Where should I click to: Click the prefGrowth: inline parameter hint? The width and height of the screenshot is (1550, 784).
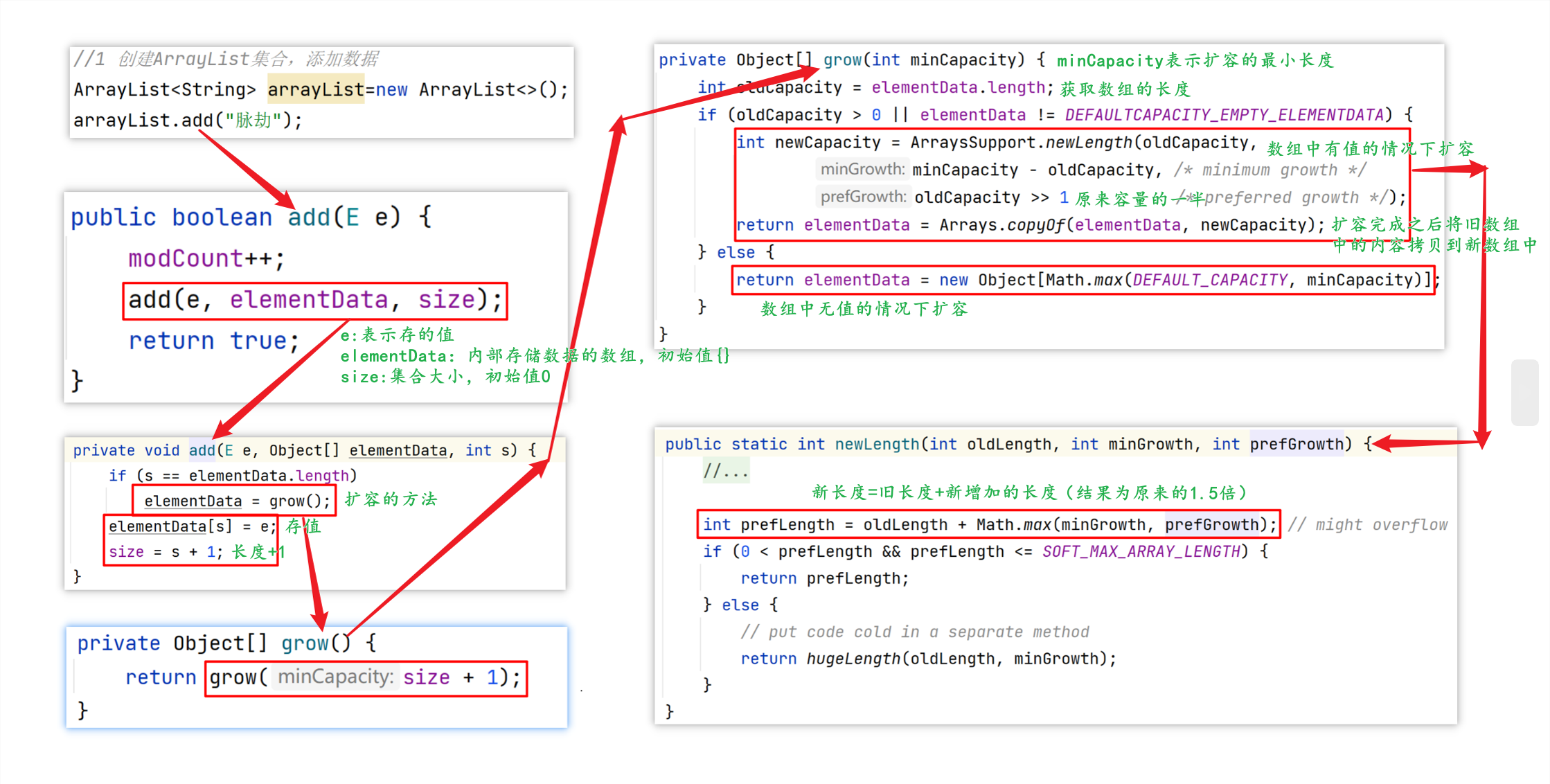(x=863, y=197)
